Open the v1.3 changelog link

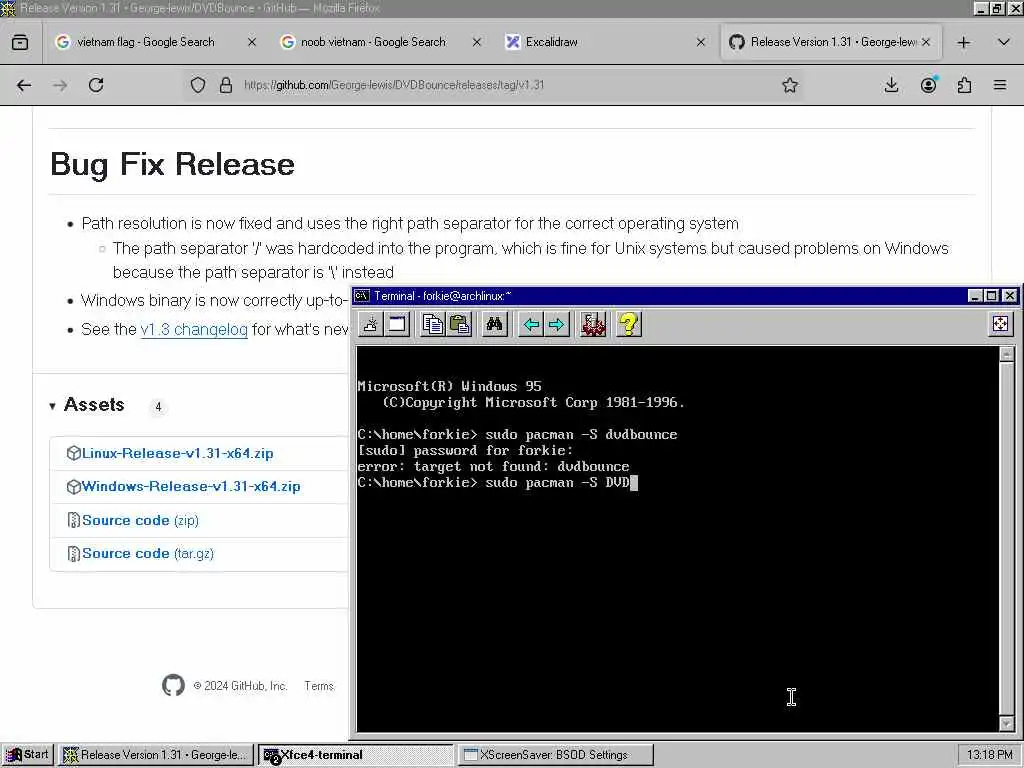tap(194, 329)
